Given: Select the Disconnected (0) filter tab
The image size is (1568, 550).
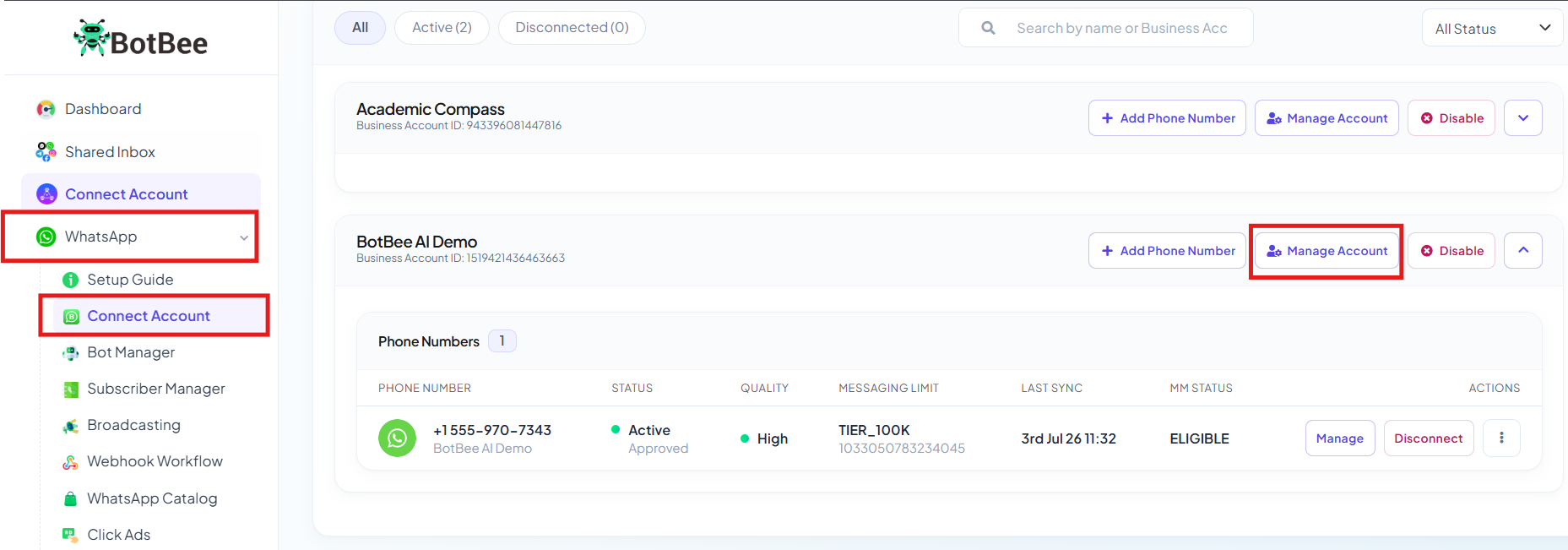Looking at the screenshot, I should [x=572, y=28].
